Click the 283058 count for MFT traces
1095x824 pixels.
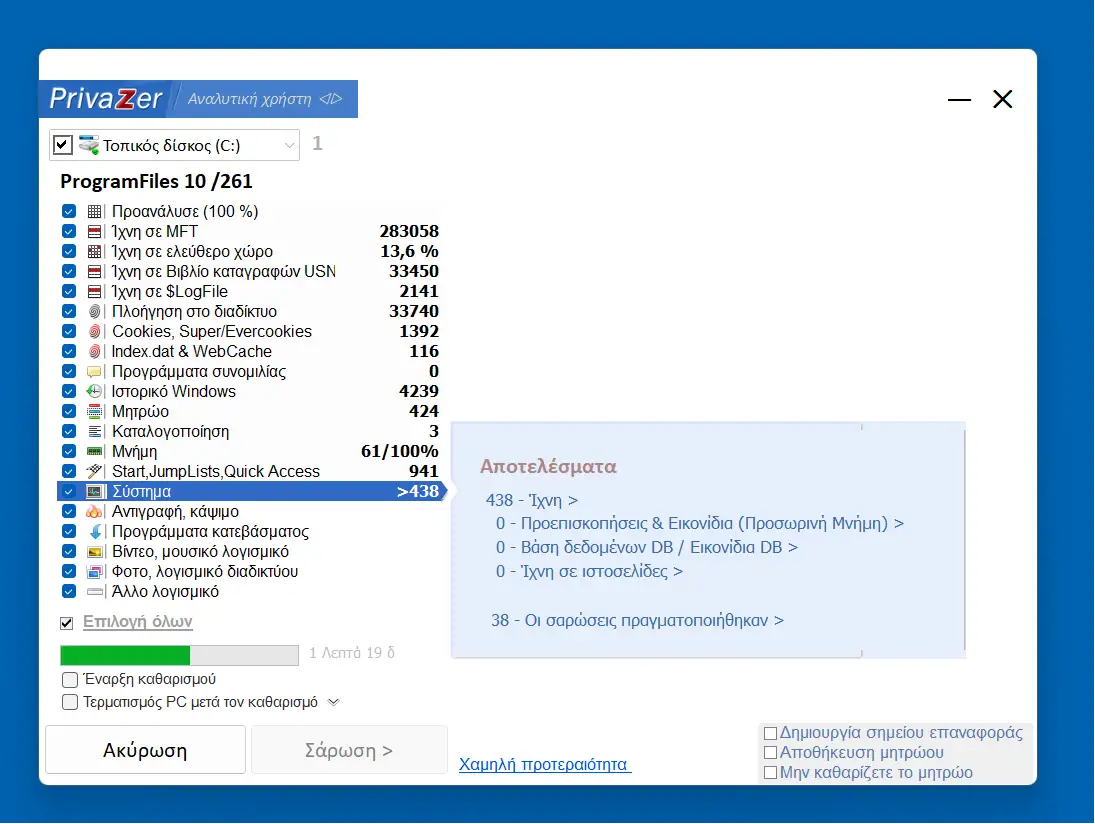[x=409, y=232]
